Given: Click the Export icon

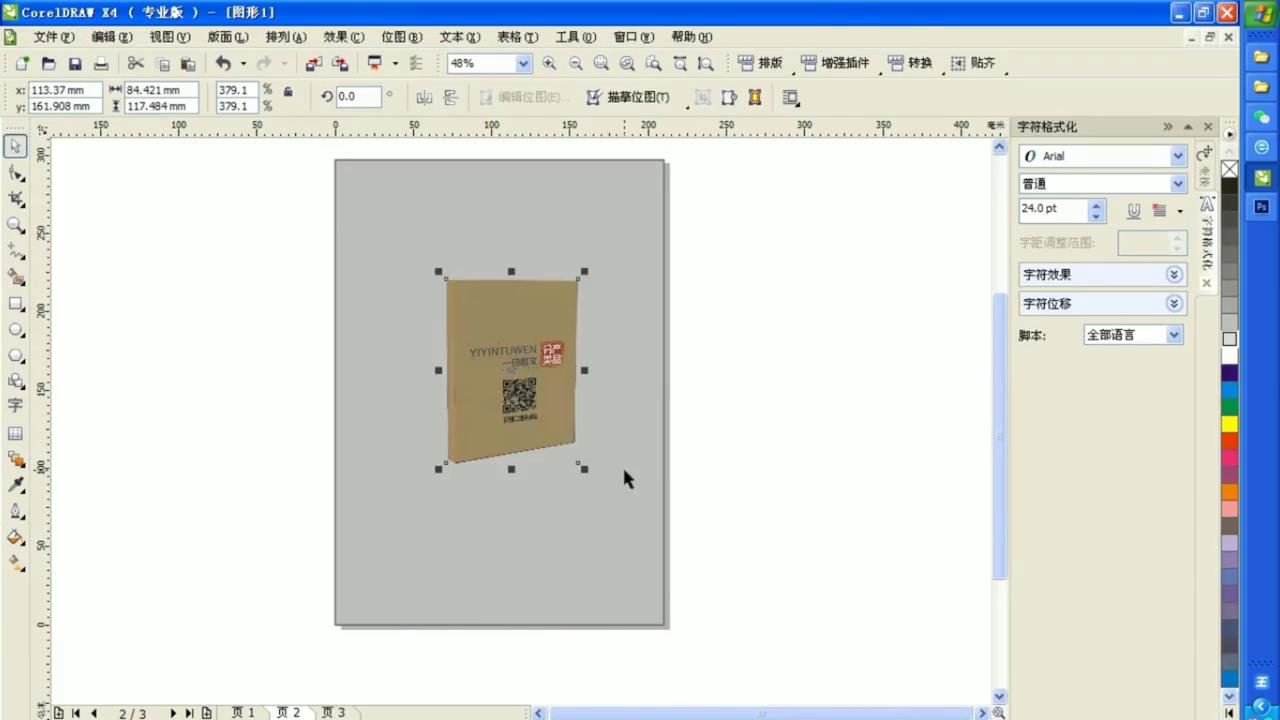Looking at the screenshot, I should [340, 63].
